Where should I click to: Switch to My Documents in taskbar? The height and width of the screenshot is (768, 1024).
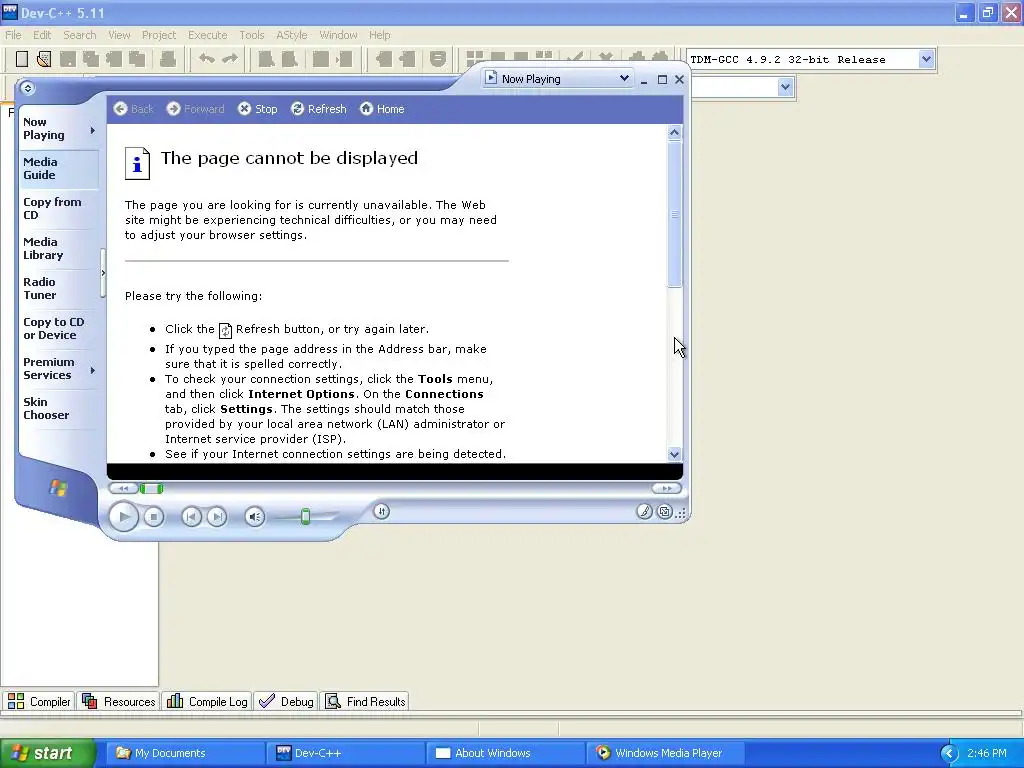click(185, 753)
